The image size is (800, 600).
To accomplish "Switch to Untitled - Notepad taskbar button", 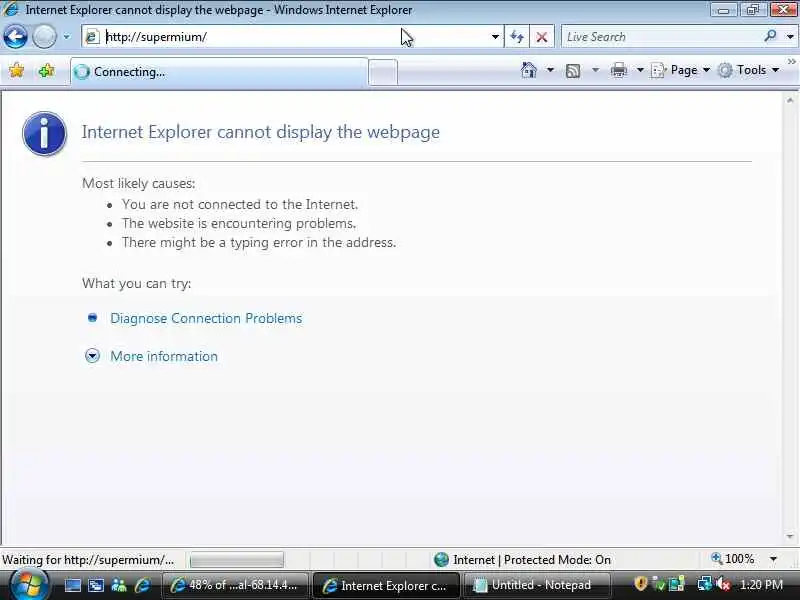I will coord(535,585).
